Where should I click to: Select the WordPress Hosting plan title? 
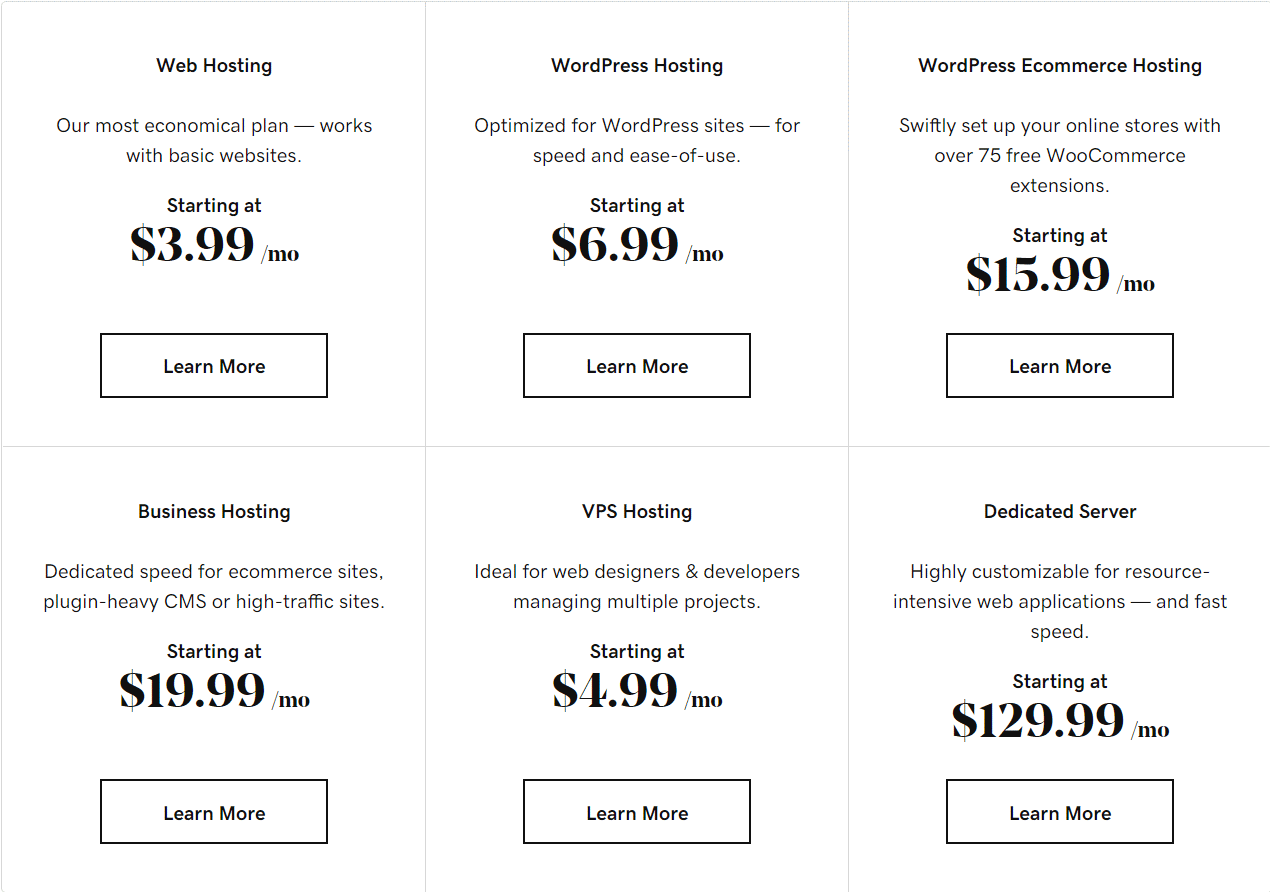click(x=636, y=65)
